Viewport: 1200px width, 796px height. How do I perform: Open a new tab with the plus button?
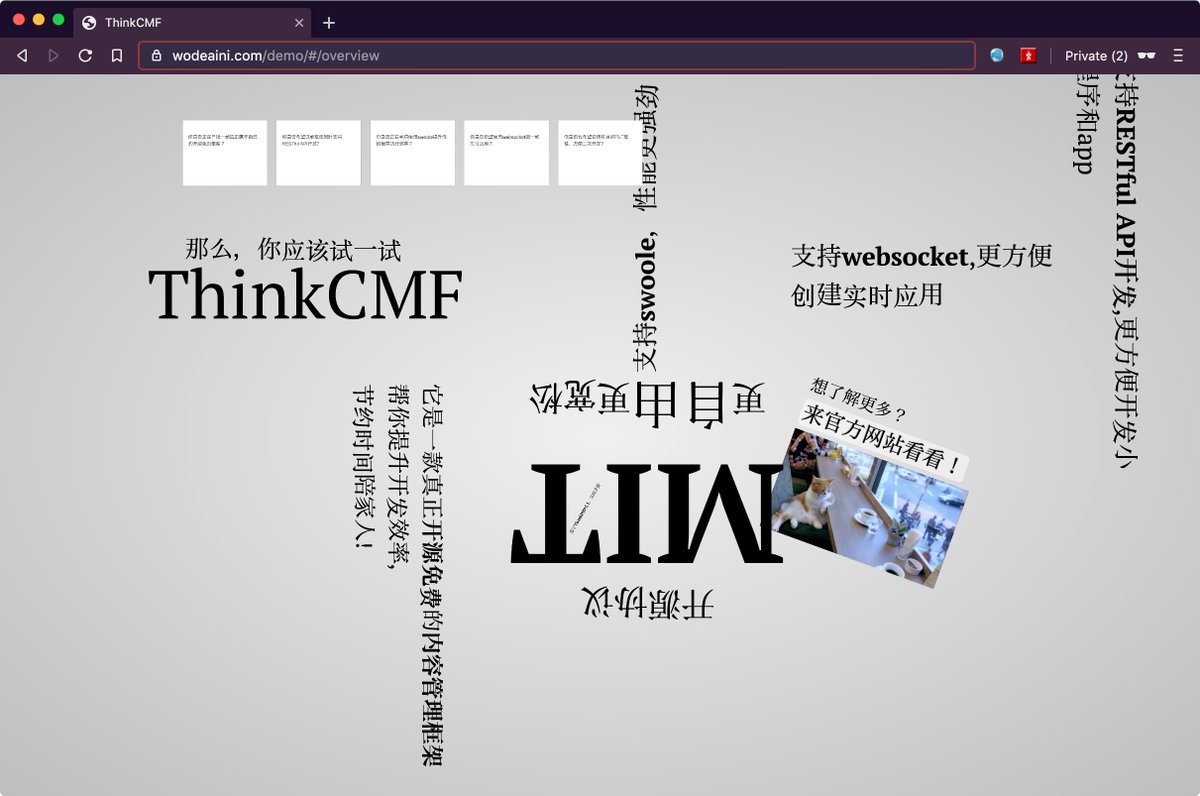pyautogui.click(x=330, y=22)
